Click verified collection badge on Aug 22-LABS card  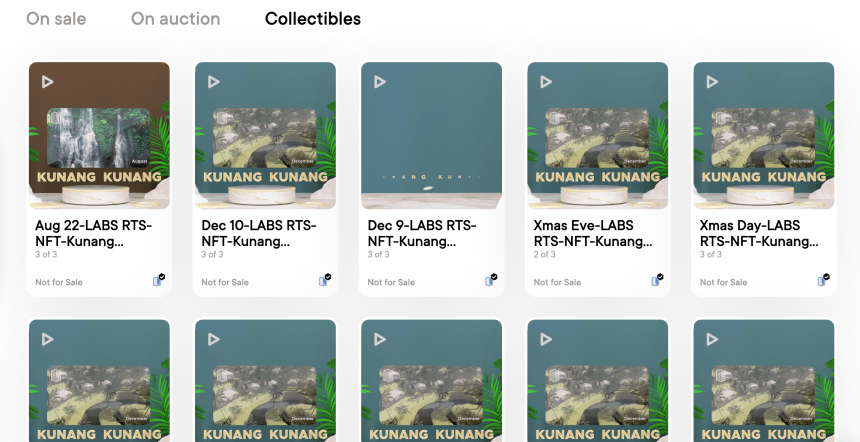pos(158,280)
